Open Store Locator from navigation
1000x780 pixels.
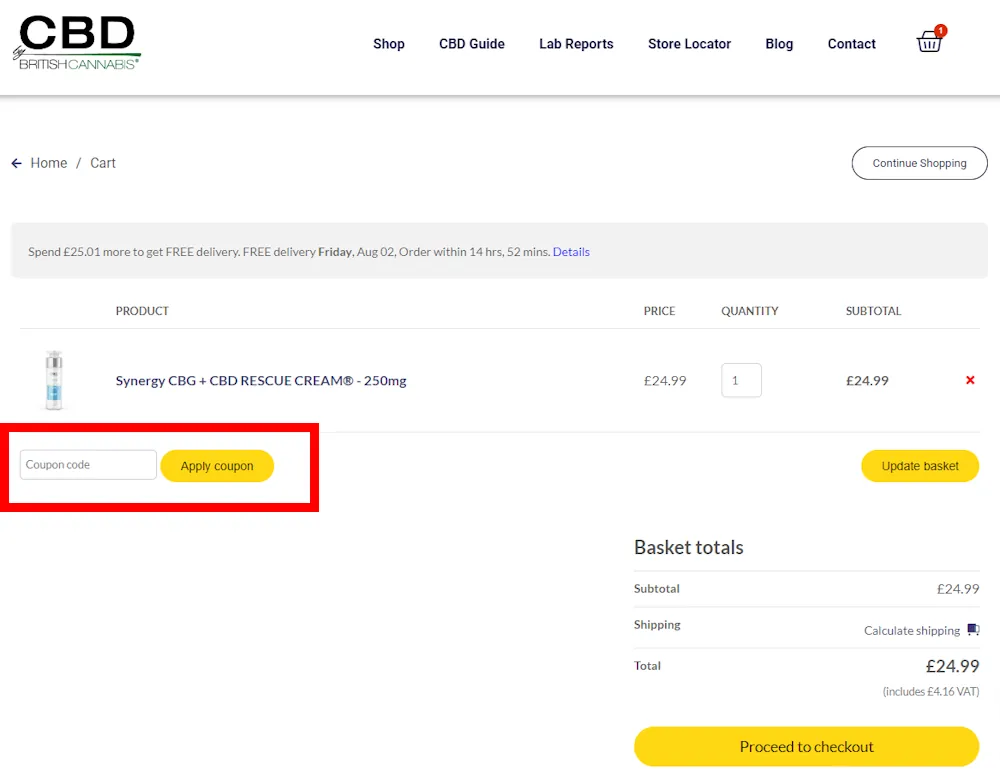[689, 44]
